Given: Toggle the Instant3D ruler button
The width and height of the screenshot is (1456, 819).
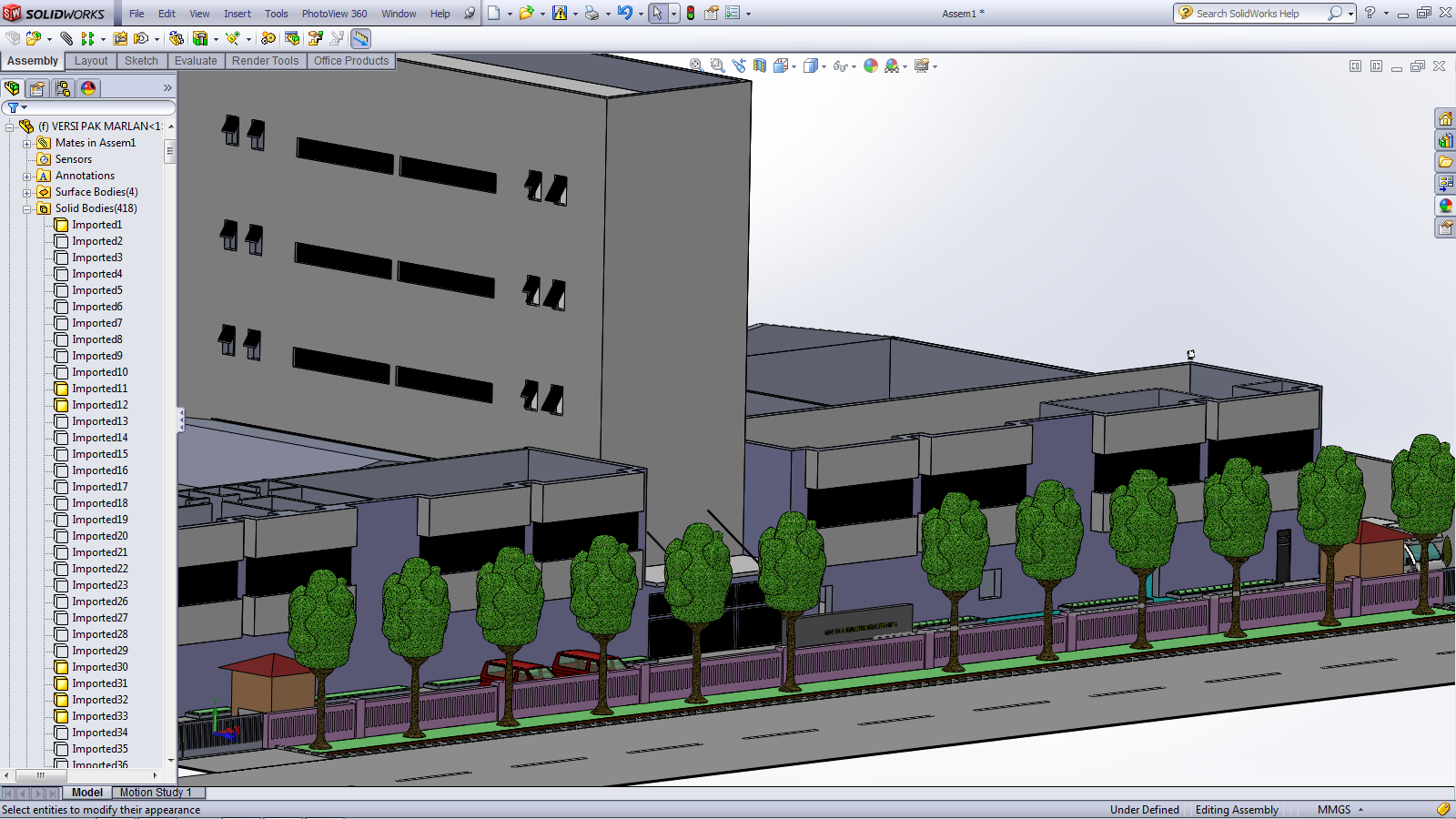Looking at the screenshot, I should pos(361,38).
